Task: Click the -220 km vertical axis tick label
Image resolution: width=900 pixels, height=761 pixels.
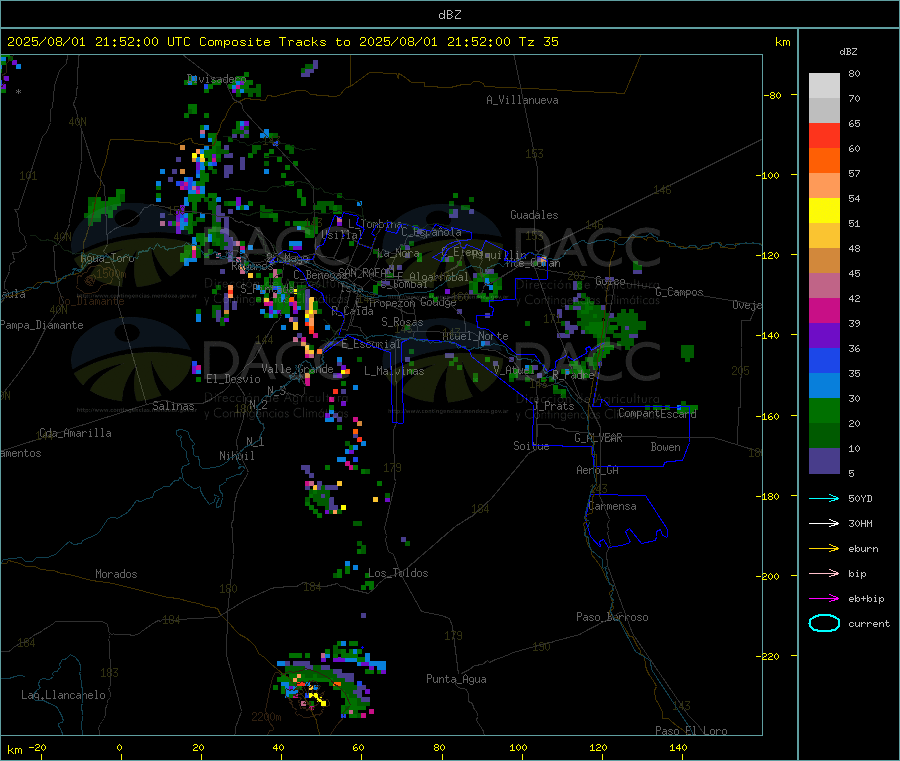Action: 770,657
